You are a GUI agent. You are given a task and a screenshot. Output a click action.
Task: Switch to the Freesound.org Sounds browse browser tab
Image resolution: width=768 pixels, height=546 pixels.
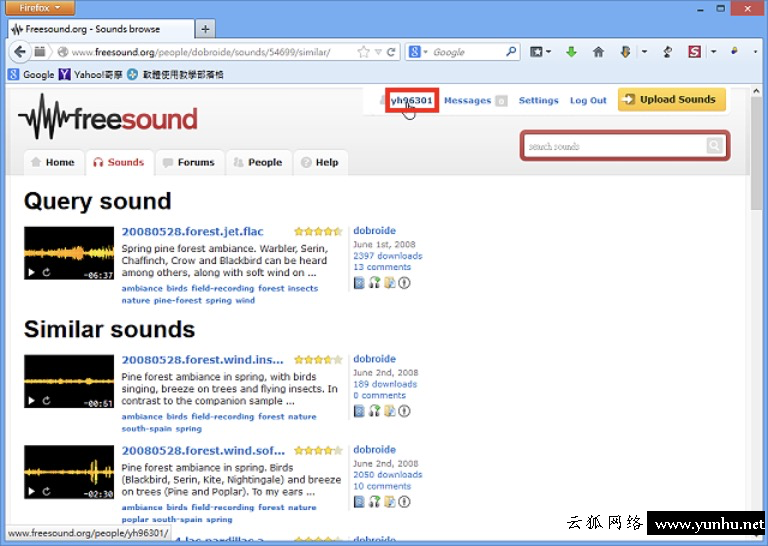[101, 29]
